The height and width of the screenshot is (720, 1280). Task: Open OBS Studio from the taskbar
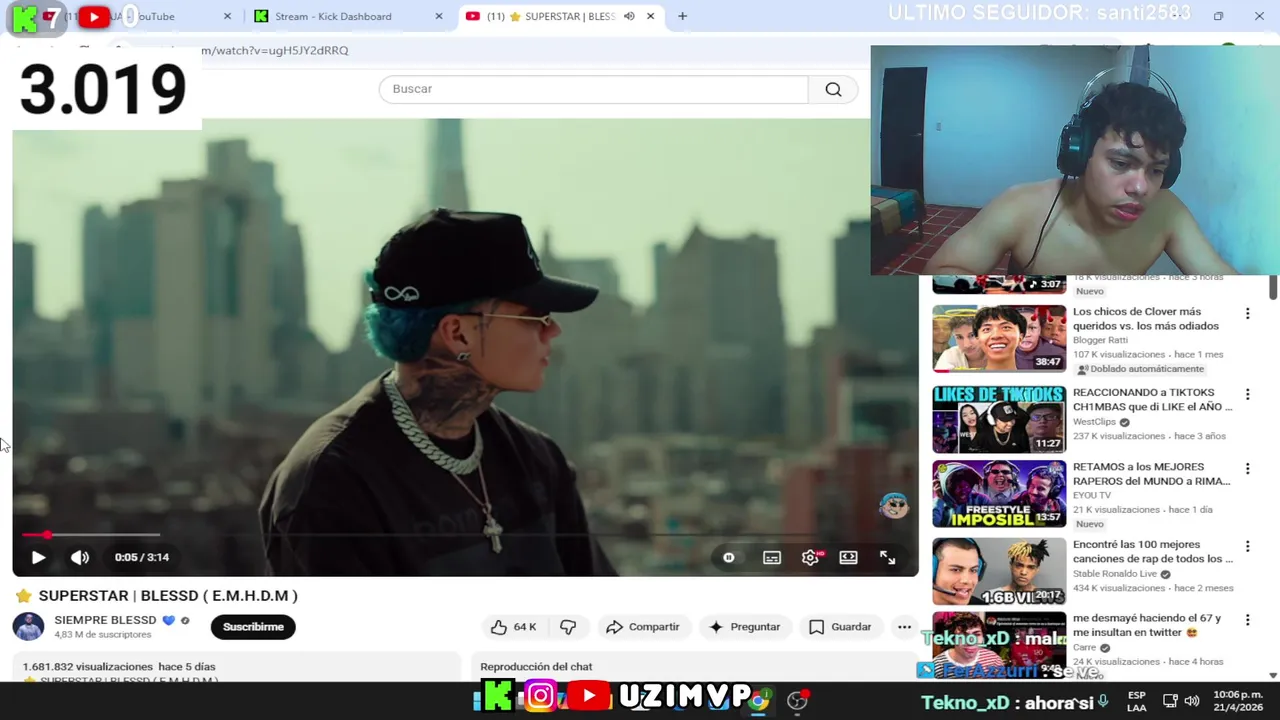click(797, 700)
